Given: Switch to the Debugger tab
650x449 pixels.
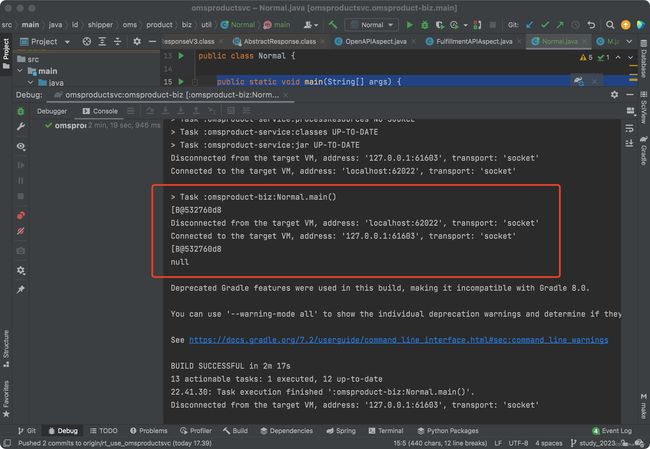Looking at the screenshot, I should pyautogui.click(x=52, y=111).
